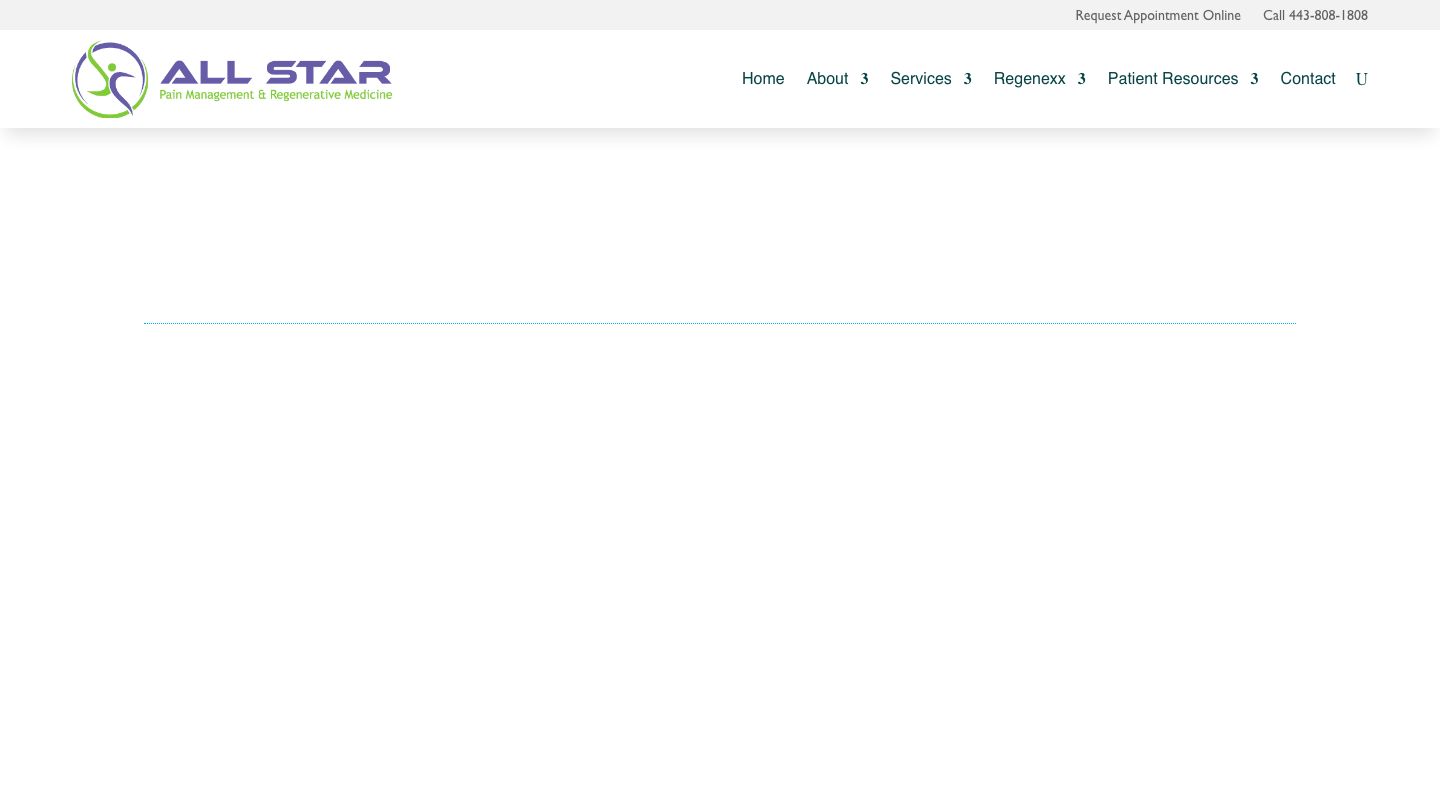This screenshot has height=810, width=1440.
Task: Click the teal dotted horizontal divider line
Action: 719,323
